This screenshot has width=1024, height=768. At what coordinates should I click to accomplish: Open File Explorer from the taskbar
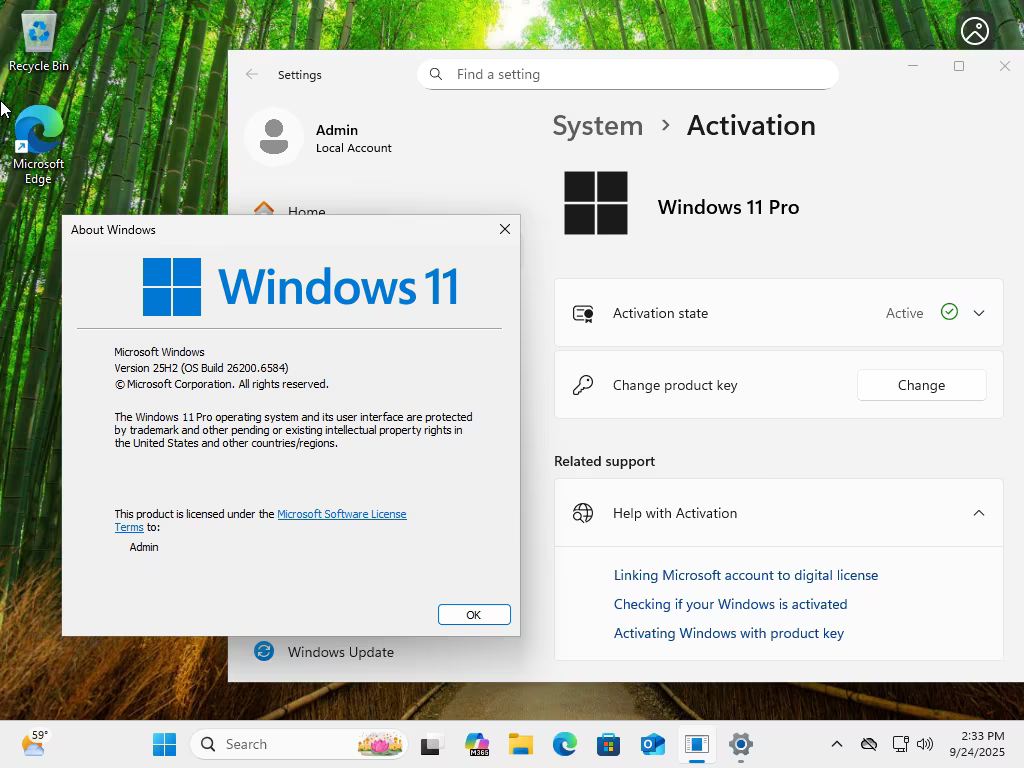pos(520,744)
